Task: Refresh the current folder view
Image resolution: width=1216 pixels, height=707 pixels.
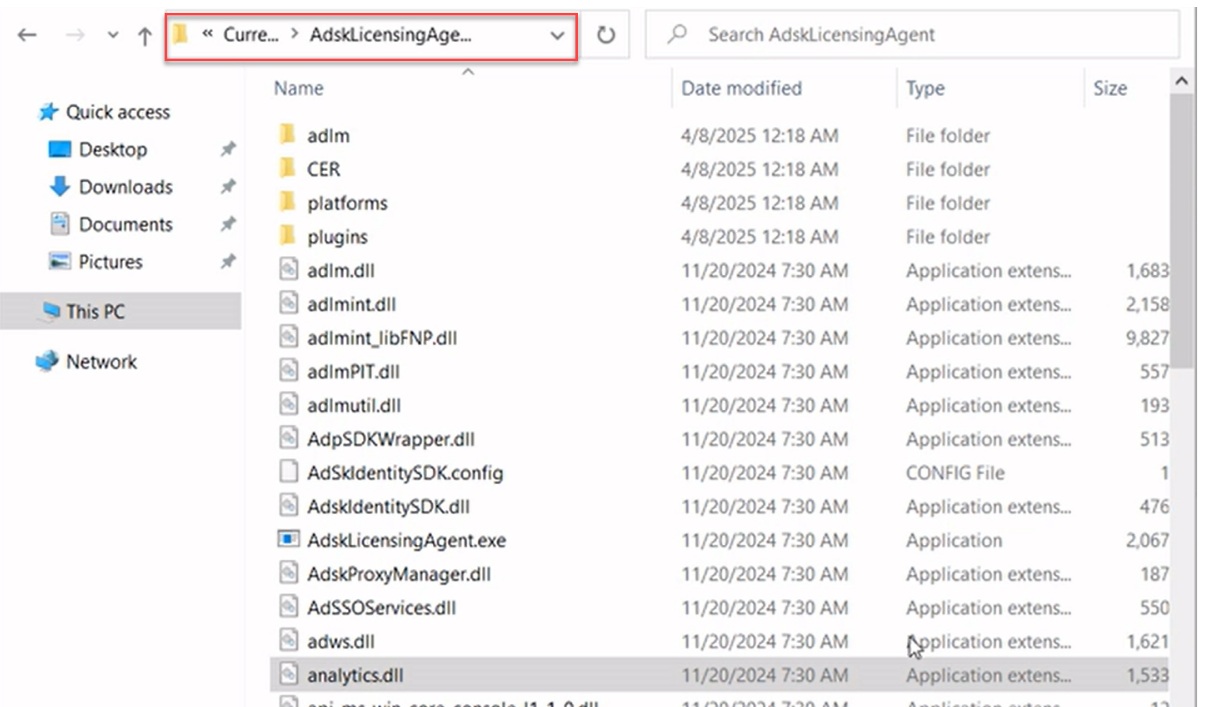Action: click(x=605, y=35)
